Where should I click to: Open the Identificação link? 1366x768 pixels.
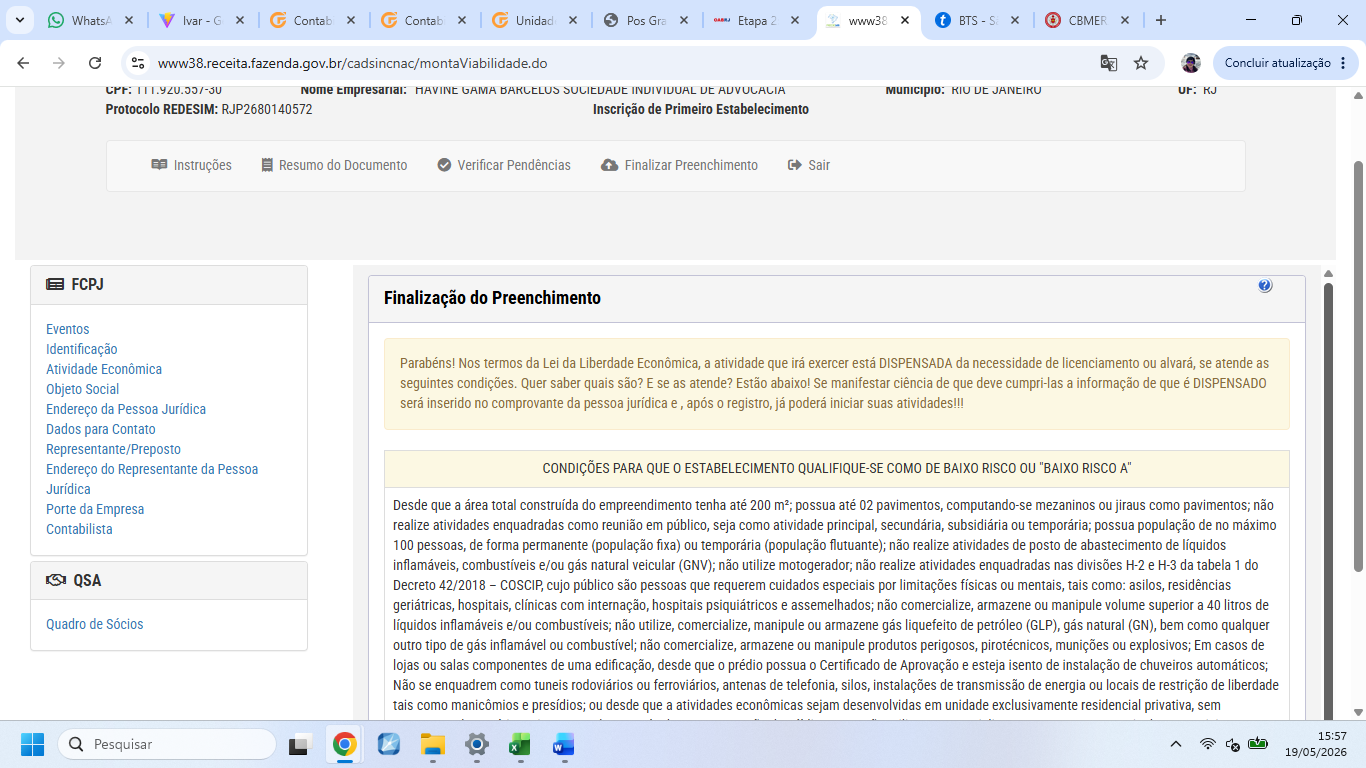(82, 349)
